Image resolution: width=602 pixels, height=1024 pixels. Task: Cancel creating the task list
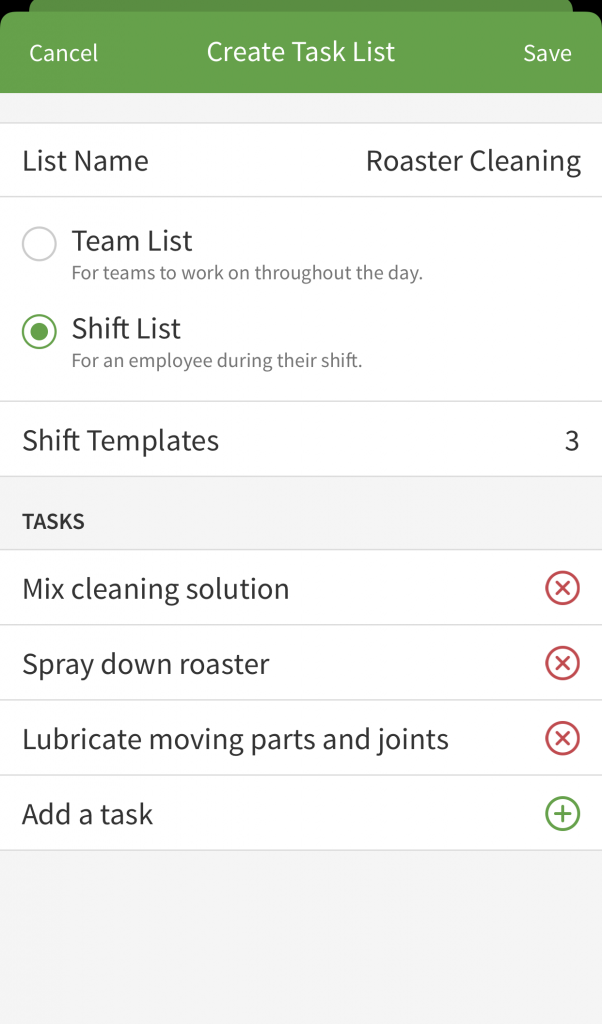point(63,52)
